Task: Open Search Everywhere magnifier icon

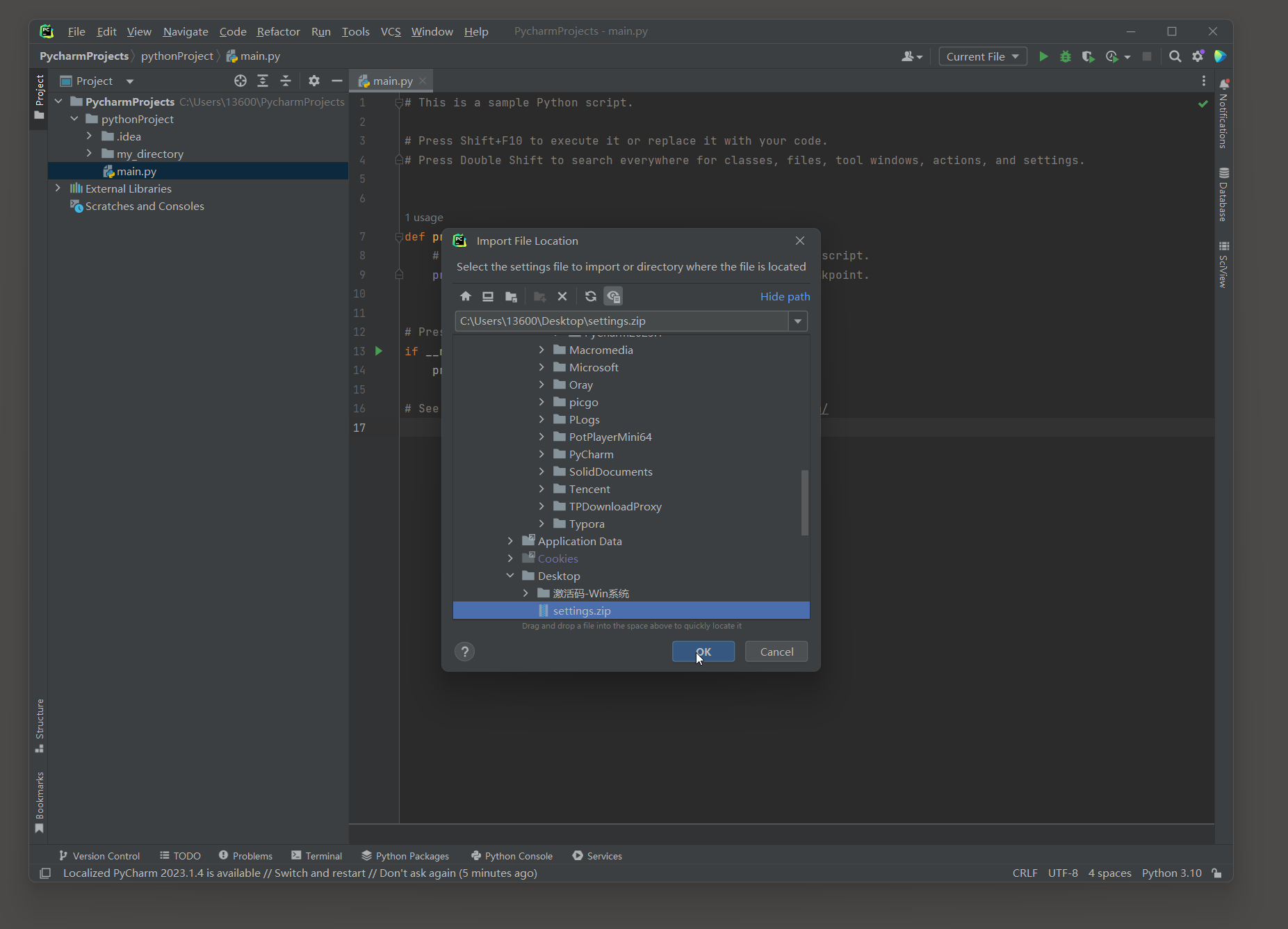Action: click(x=1175, y=56)
